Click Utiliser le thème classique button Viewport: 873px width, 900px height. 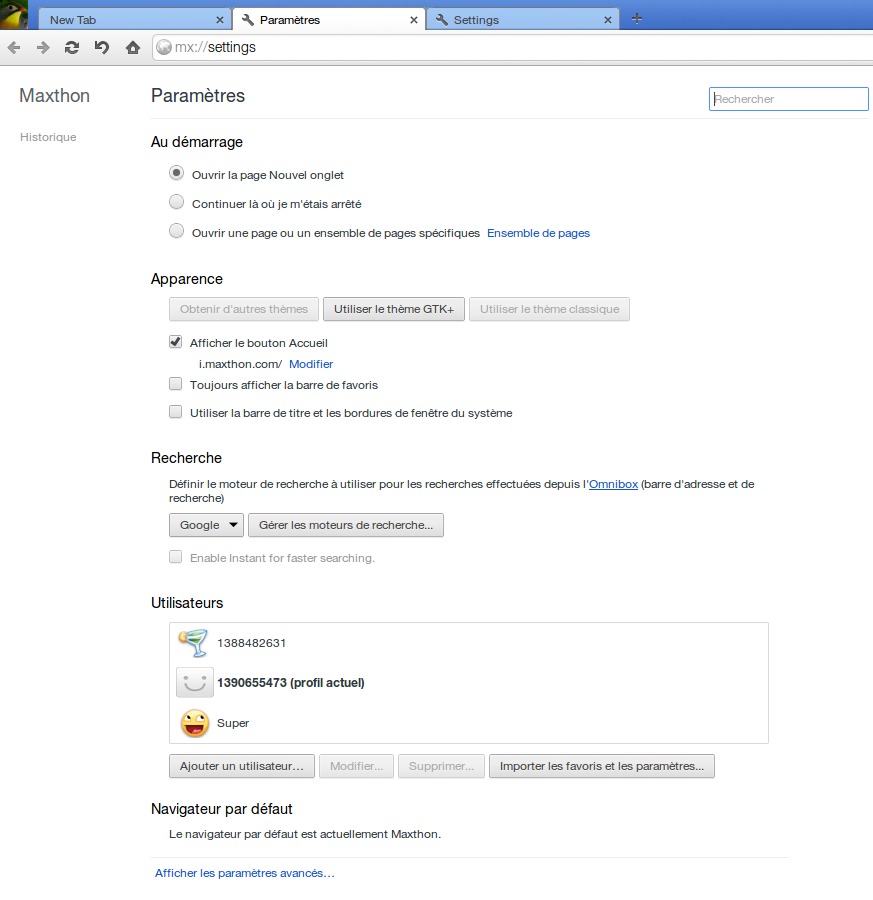[x=549, y=309]
